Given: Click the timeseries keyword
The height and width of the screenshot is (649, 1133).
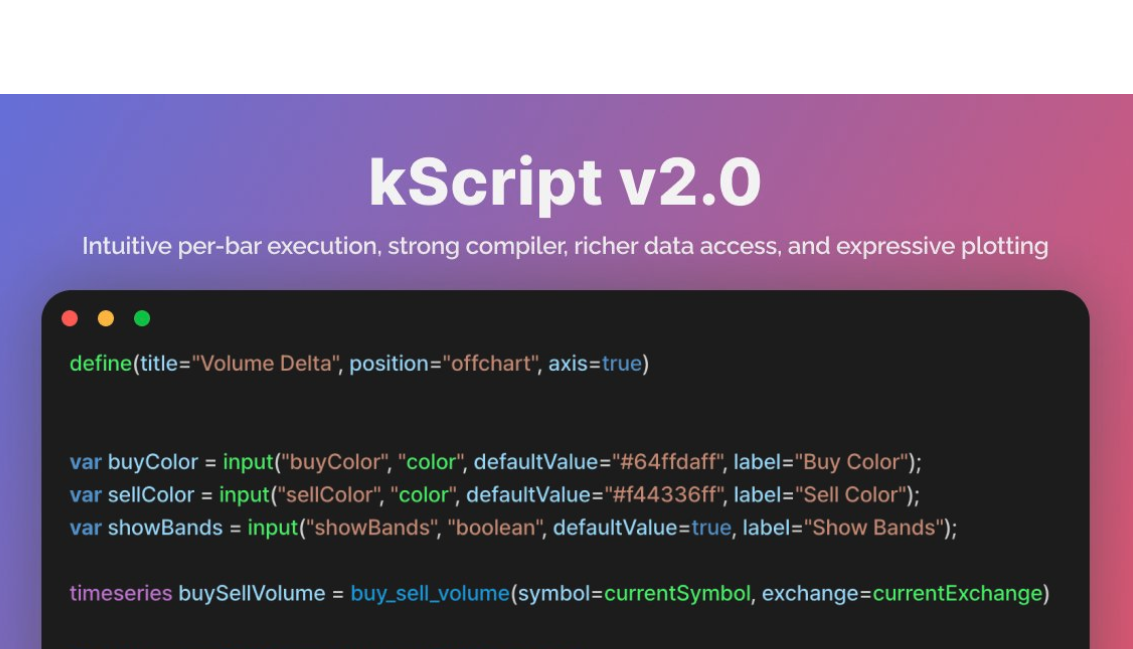Looking at the screenshot, I should coord(121,594).
